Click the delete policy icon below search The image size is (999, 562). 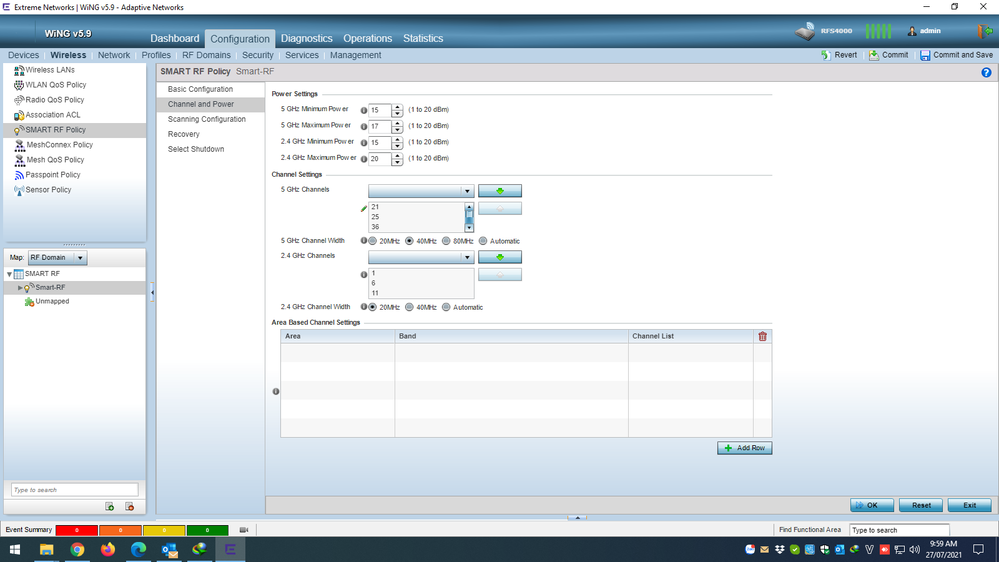pos(129,507)
